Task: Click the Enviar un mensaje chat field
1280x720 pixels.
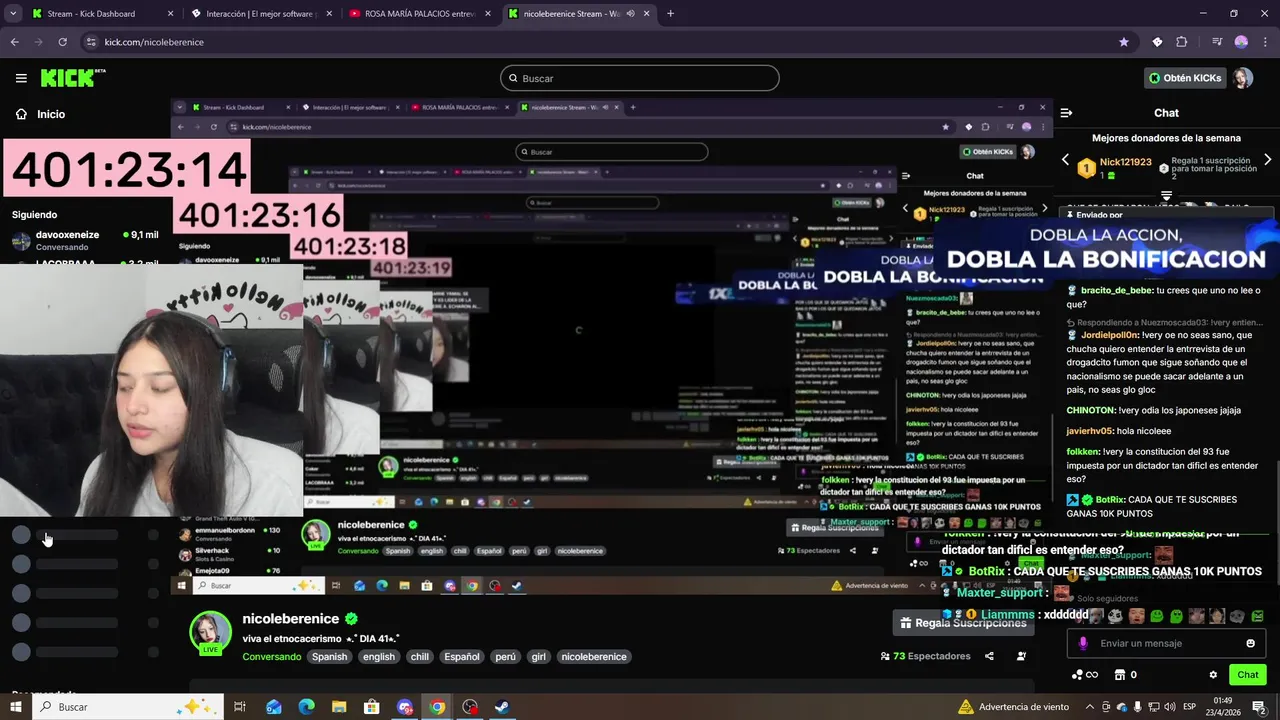Action: (1167, 643)
